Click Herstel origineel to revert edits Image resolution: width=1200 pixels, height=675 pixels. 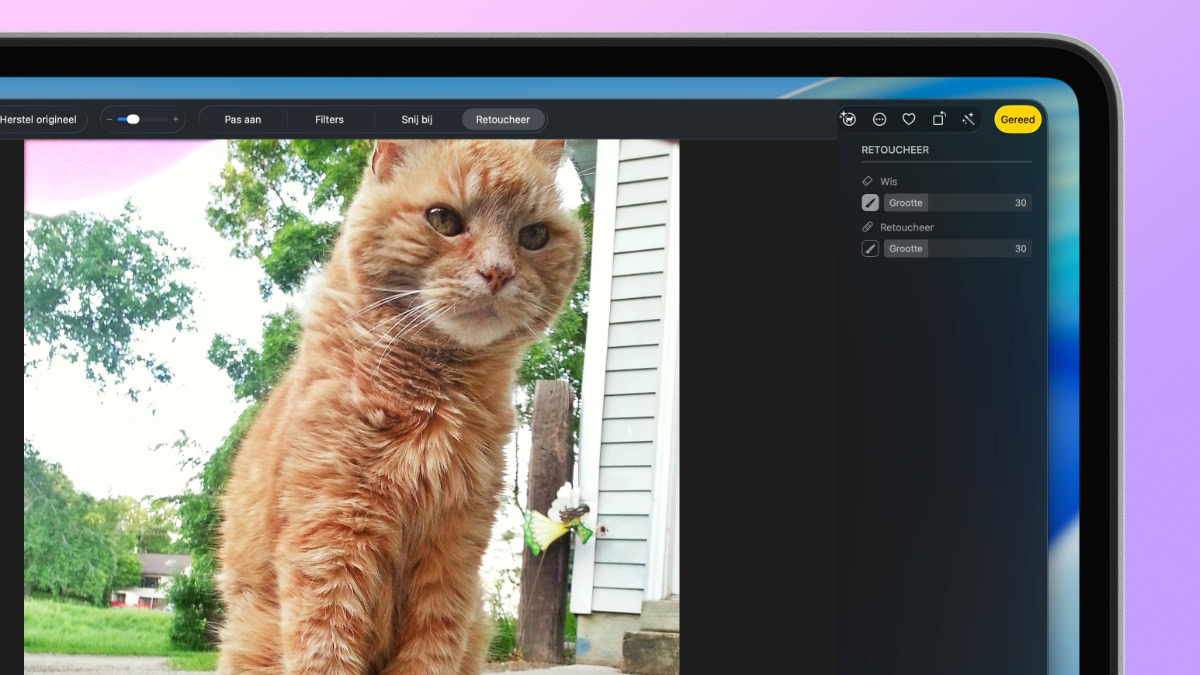point(40,119)
